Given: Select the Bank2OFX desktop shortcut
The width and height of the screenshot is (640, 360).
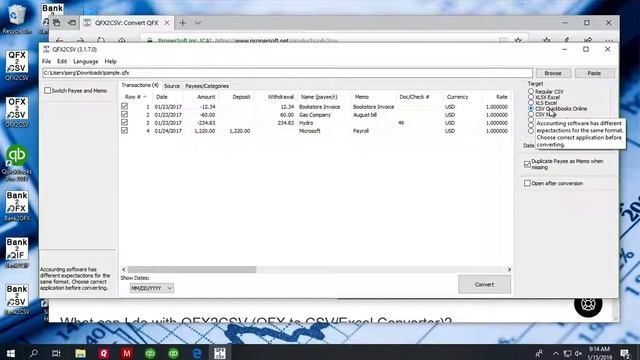Looking at the screenshot, I should click(x=17, y=206).
